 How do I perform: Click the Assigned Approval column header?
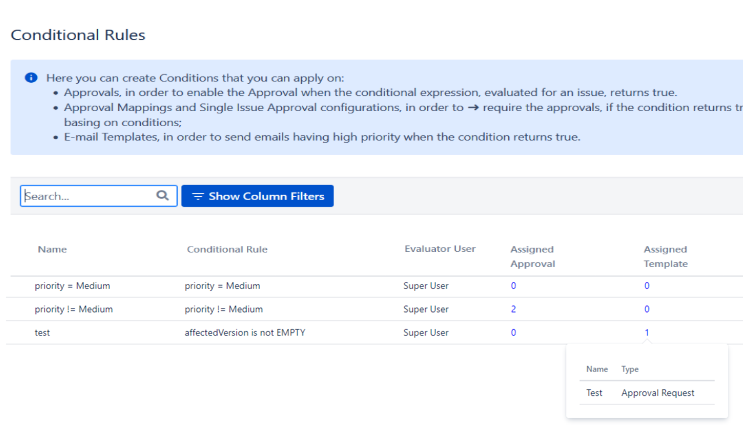533,256
